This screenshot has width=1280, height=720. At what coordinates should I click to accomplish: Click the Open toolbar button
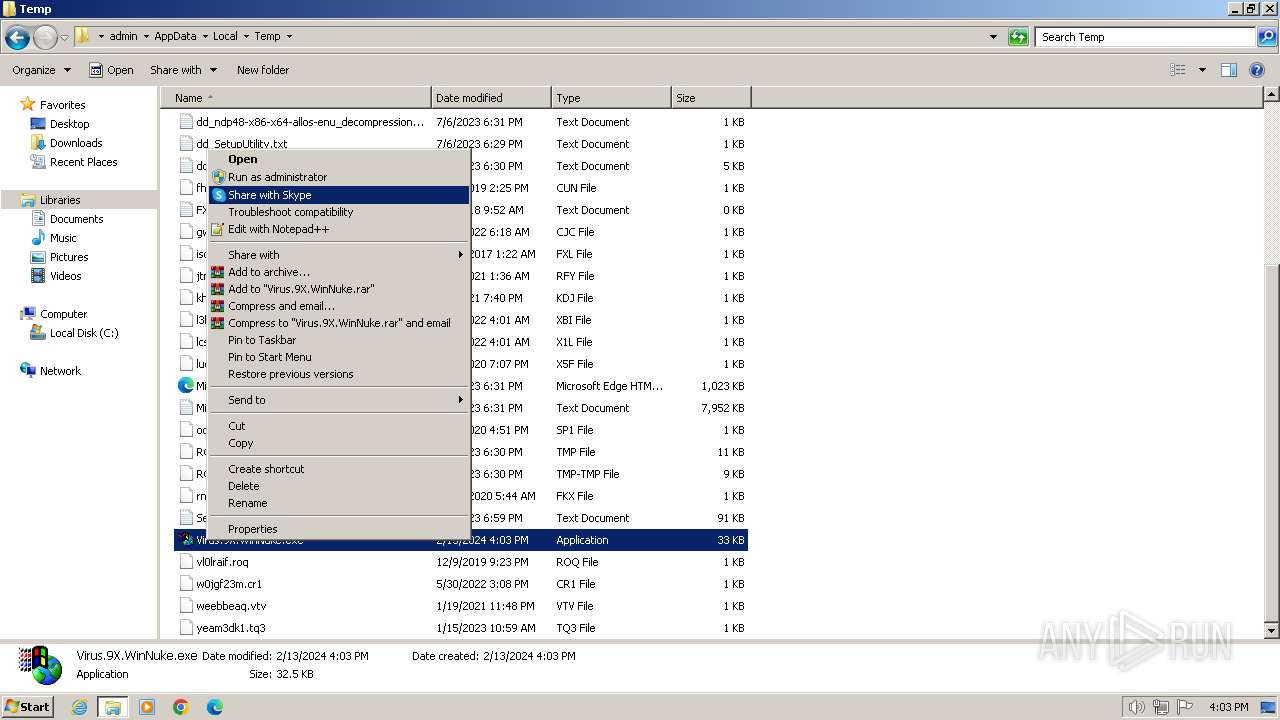[111, 70]
